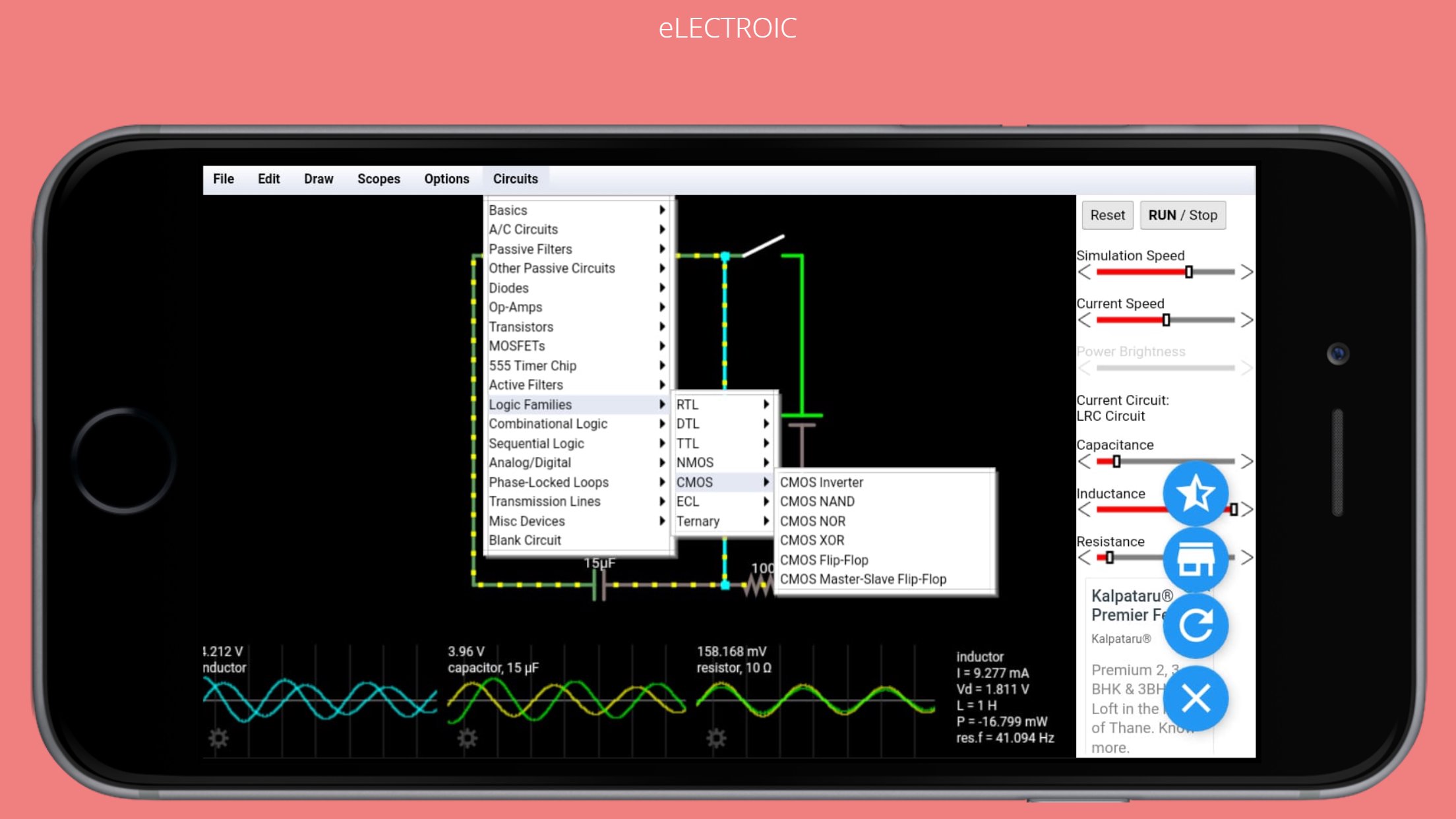This screenshot has height=819, width=1456.
Task: Open gear settings under resistor scope
Action: tap(716, 737)
